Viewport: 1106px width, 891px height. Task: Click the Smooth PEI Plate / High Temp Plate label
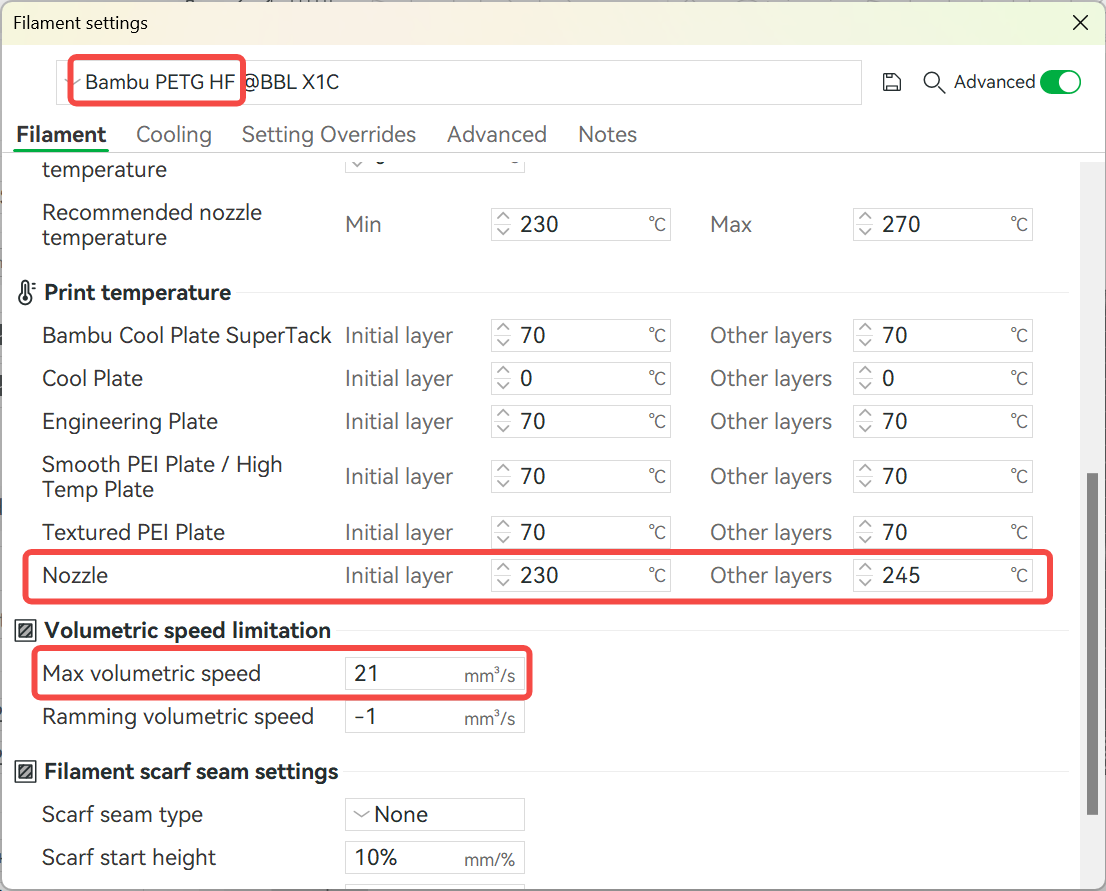[x=162, y=476]
